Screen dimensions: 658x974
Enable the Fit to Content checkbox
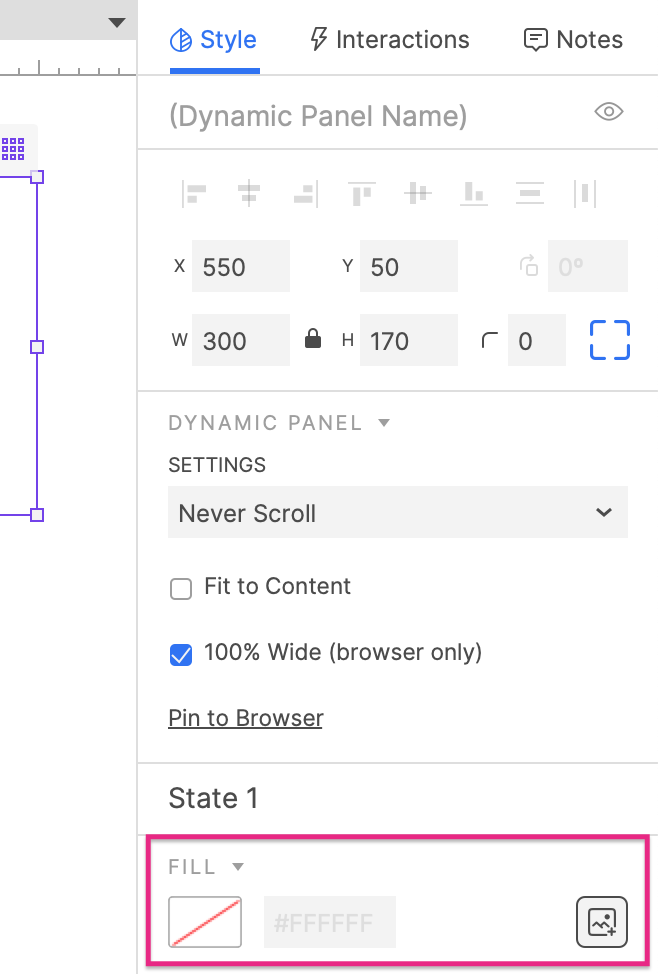pos(181,589)
